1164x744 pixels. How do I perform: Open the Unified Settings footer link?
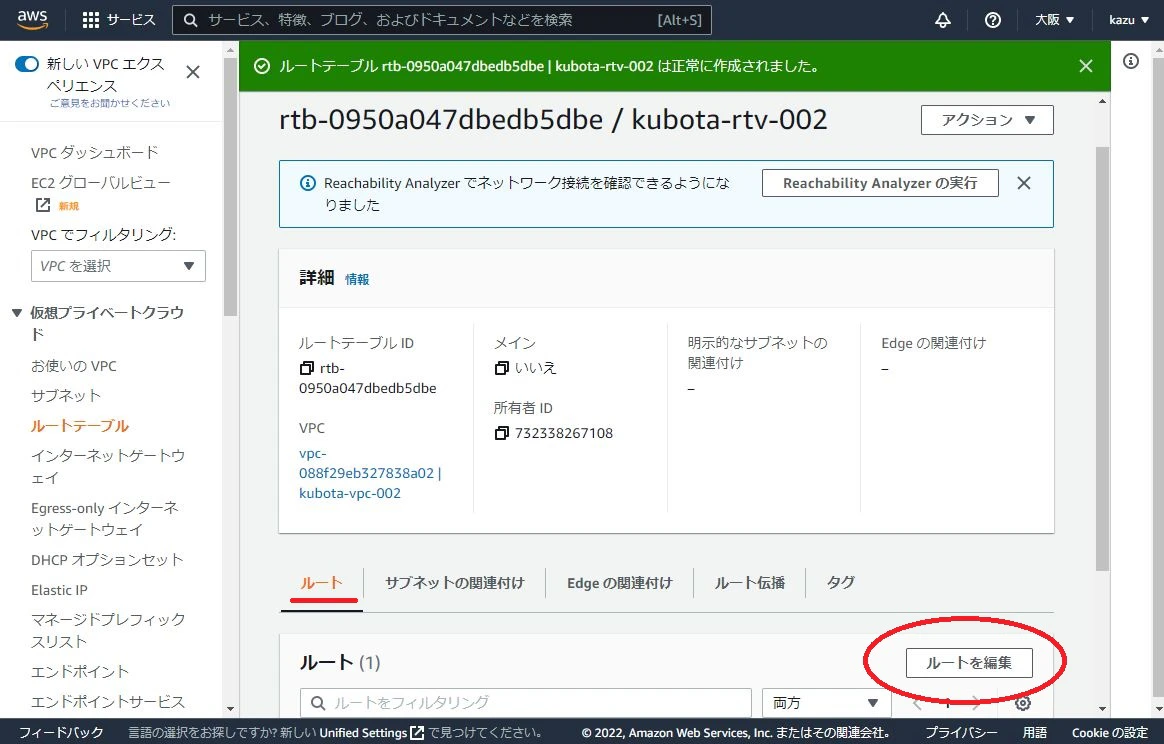click(371, 732)
